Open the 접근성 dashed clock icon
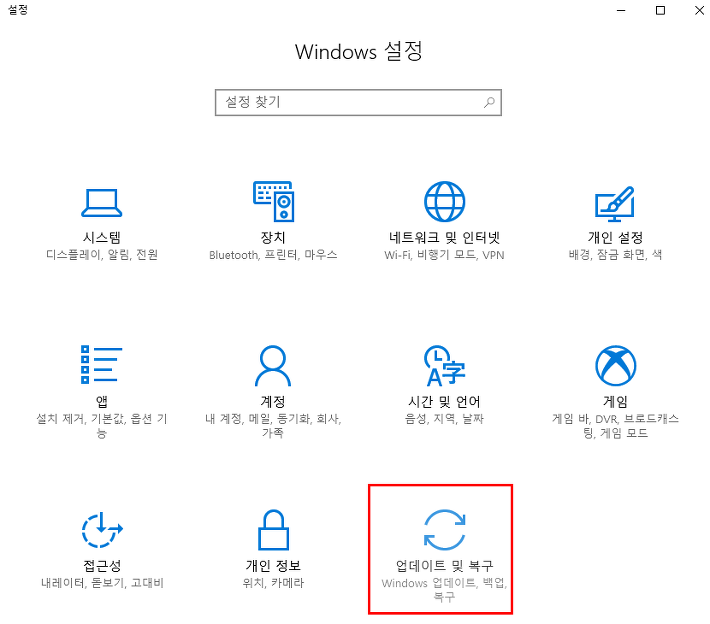The image size is (710, 624). tap(102, 529)
